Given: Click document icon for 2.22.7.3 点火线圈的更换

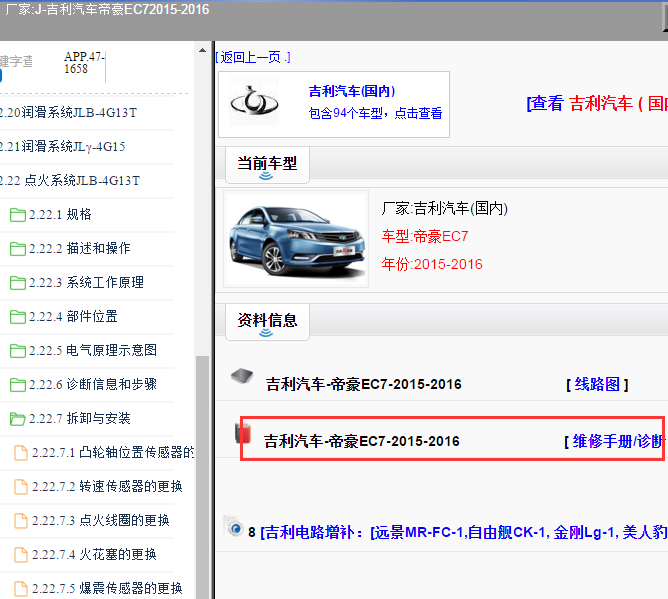Looking at the screenshot, I should (21, 521).
